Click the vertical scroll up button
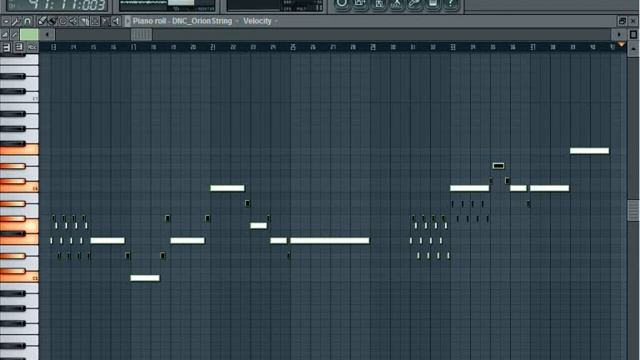Screen dimensions: 640x360 (x=633, y=49)
